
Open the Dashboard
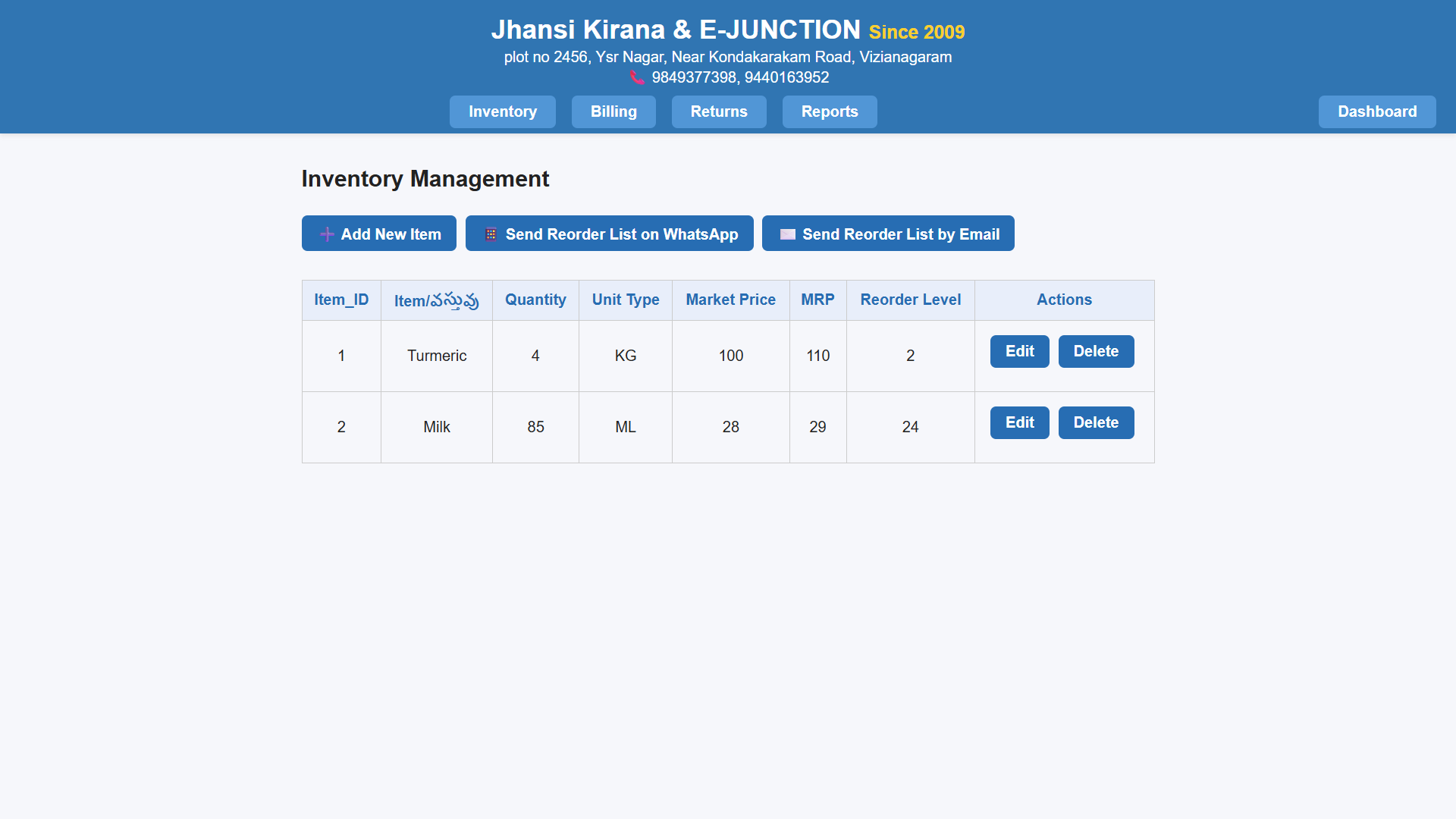coord(1377,111)
